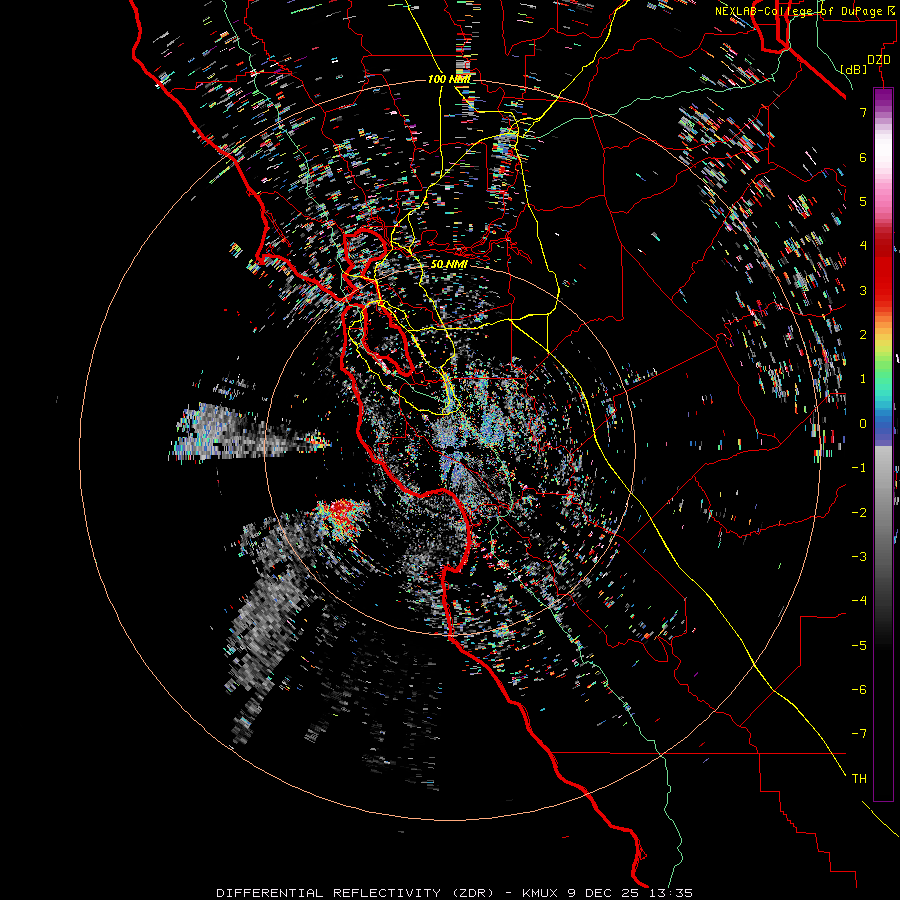Viewport: 900px width, 900px height.
Task: Click the "1" value on the color scale
Action: pos(863,378)
